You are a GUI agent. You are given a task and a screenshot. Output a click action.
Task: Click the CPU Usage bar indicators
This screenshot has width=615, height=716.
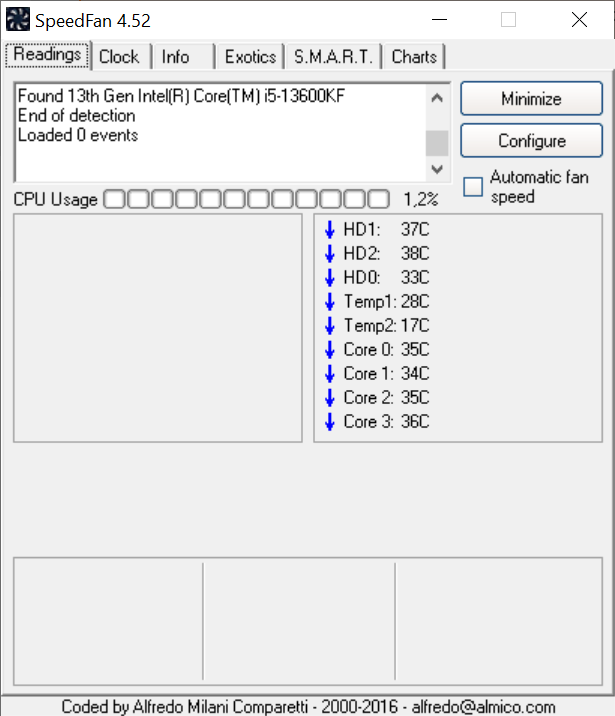pyautogui.click(x=247, y=200)
